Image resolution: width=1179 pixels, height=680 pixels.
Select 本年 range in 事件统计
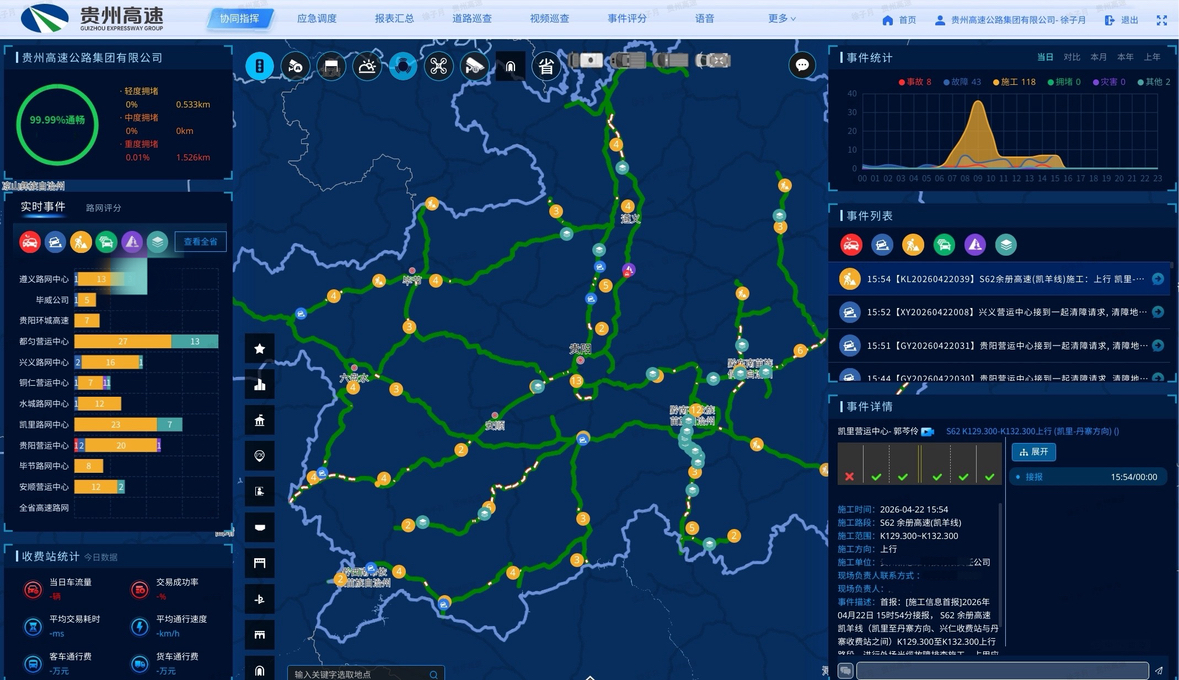point(1125,57)
